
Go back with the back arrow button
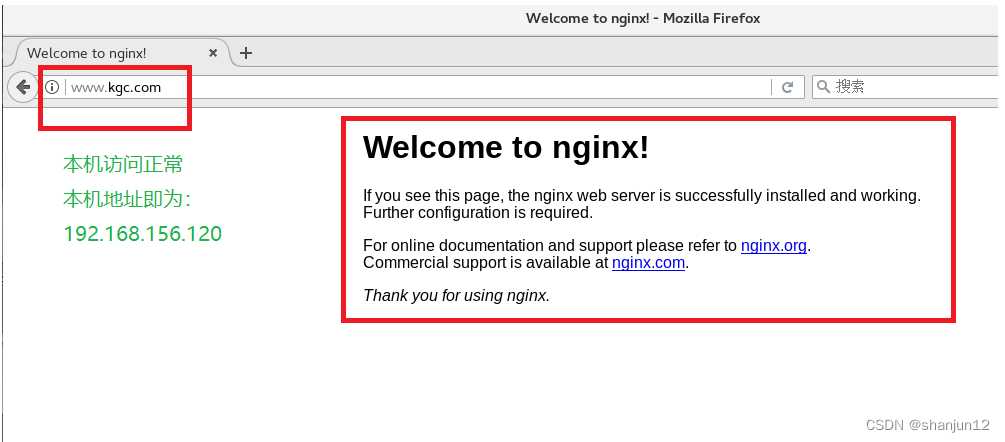pos(22,87)
